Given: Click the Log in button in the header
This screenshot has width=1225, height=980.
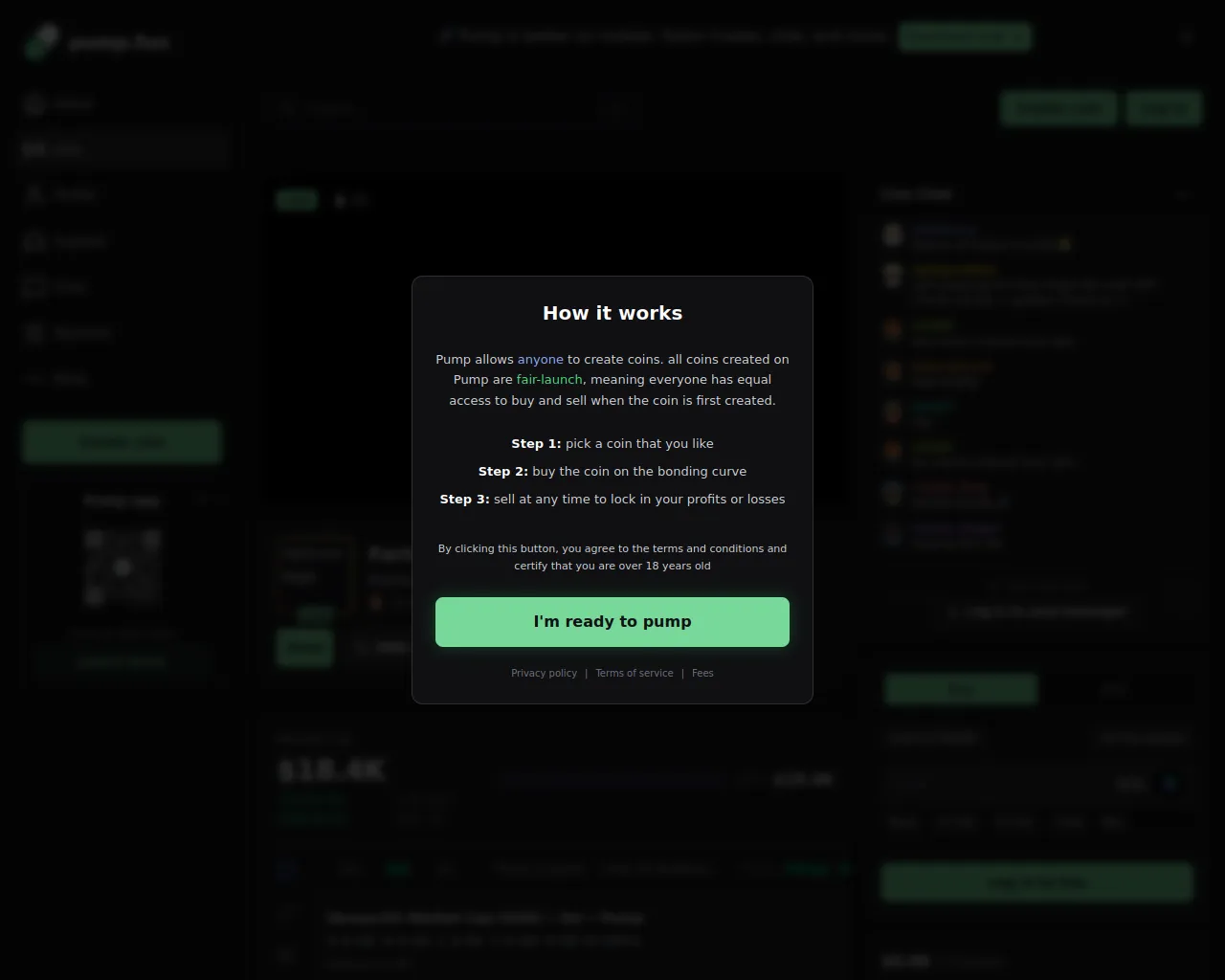Looking at the screenshot, I should coord(1164,109).
